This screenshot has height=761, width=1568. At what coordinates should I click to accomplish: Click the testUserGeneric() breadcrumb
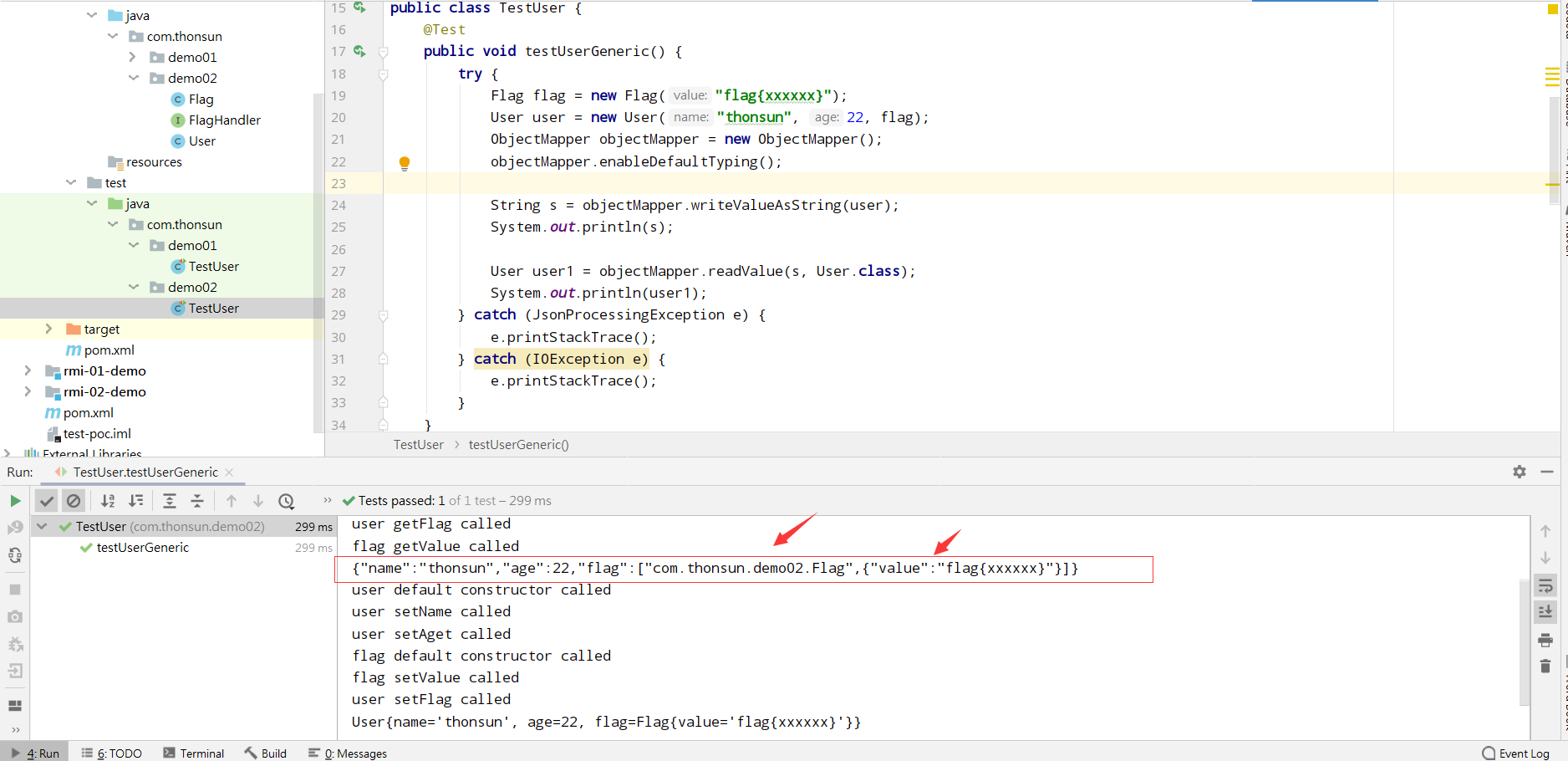(x=519, y=445)
